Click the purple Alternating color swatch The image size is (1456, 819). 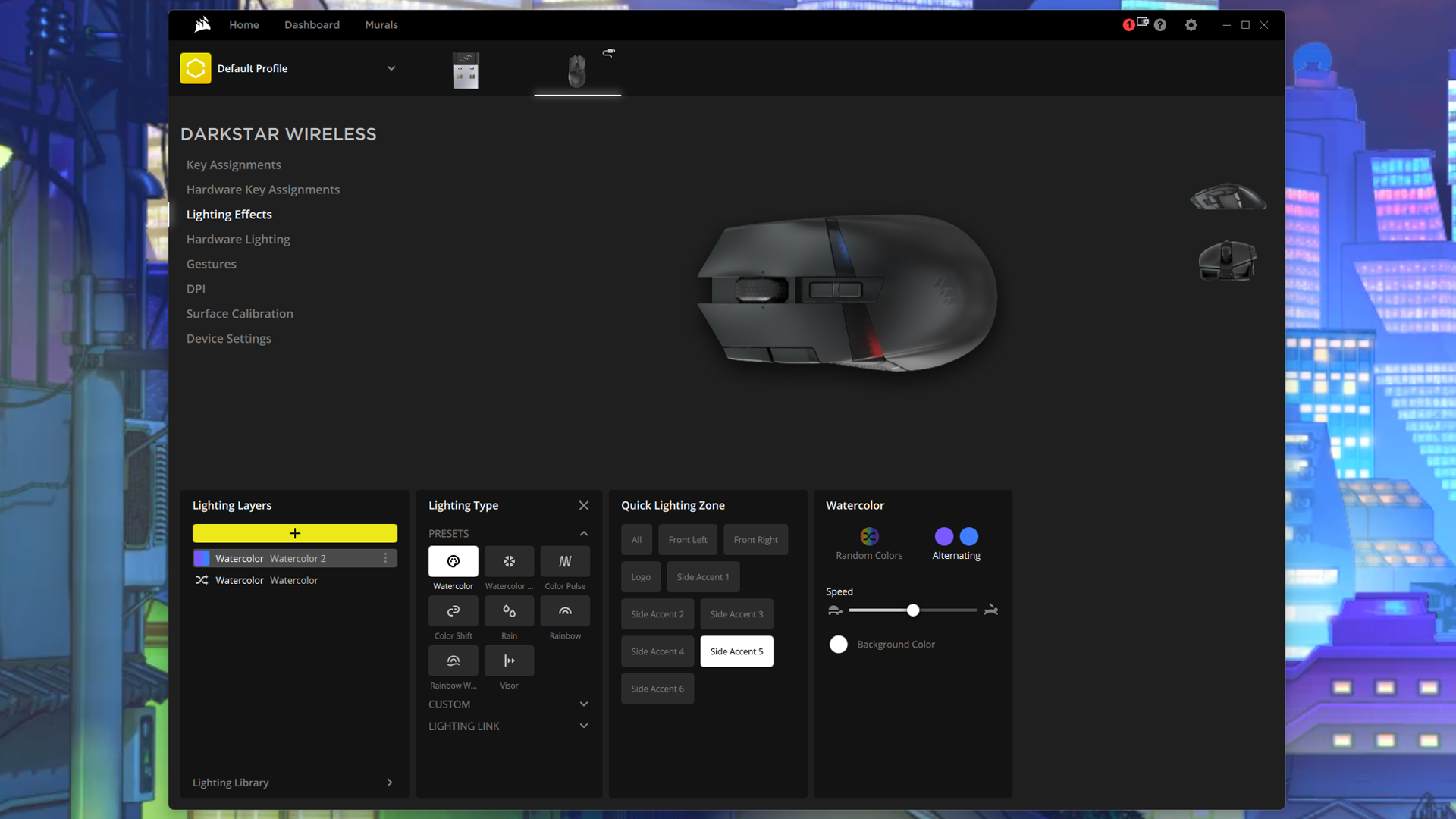[944, 536]
